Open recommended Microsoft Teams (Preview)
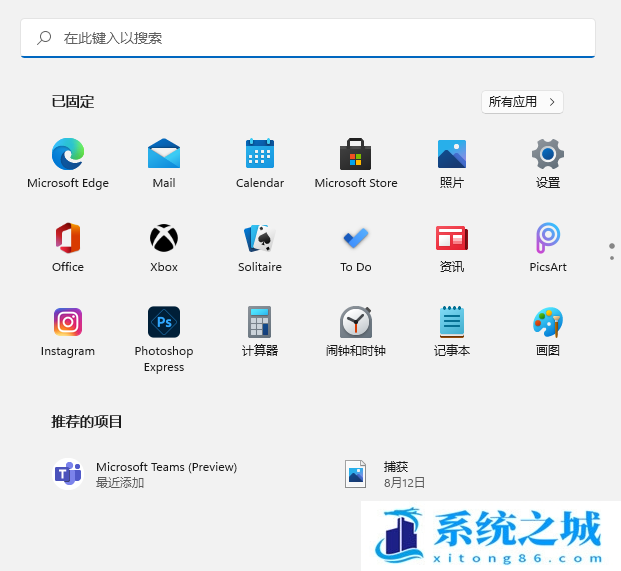Image resolution: width=621 pixels, height=571 pixels. click(147, 474)
